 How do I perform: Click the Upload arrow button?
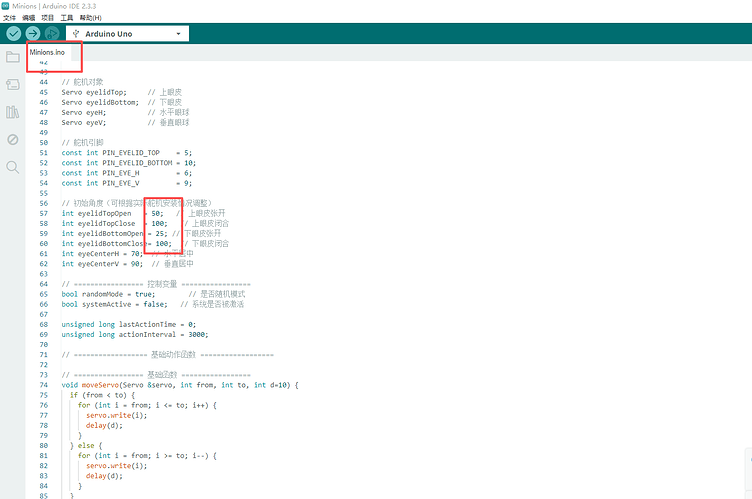pyautogui.click(x=32, y=34)
